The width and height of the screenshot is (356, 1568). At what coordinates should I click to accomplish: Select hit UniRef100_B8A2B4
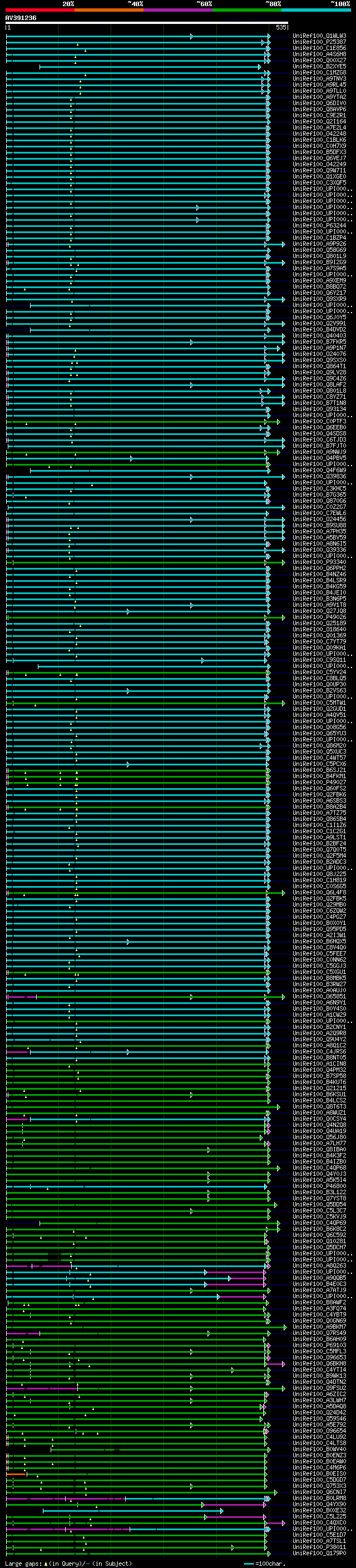click(x=319, y=807)
